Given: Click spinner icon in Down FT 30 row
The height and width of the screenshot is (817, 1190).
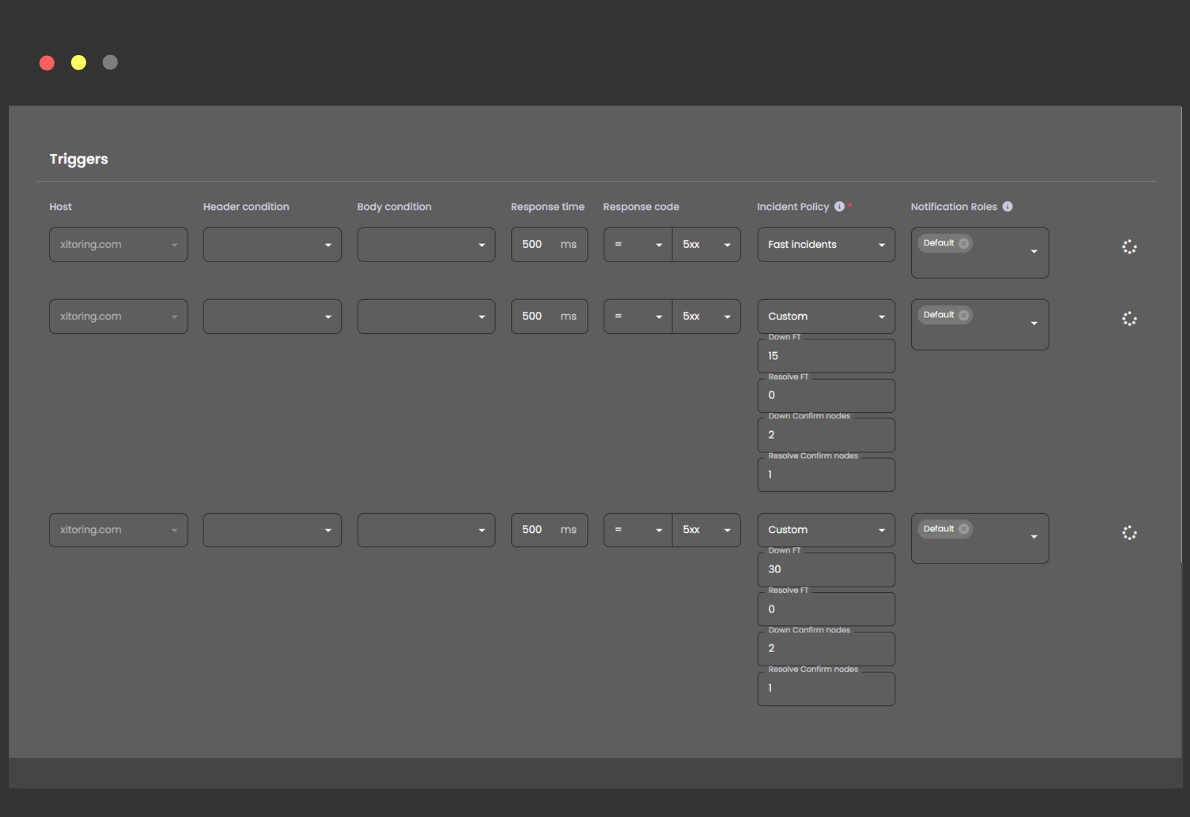Looking at the screenshot, I should pyautogui.click(x=1129, y=533).
